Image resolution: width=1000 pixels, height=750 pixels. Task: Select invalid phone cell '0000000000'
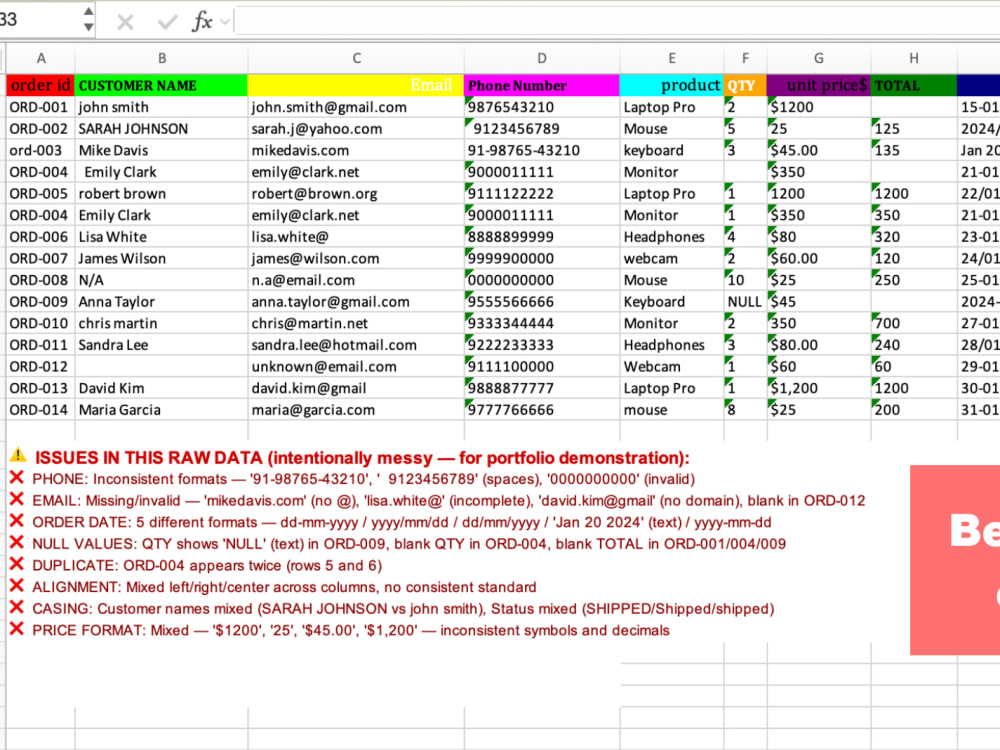(542, 281)
